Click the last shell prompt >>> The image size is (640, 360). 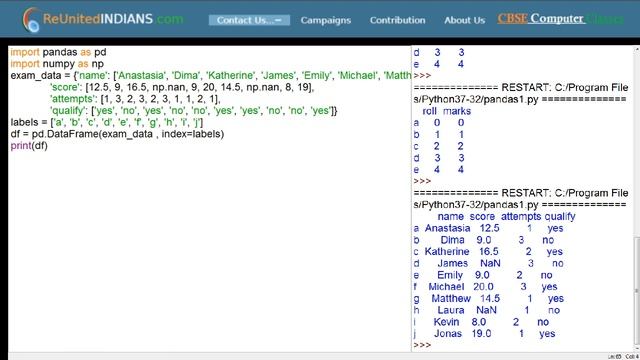[x=422, y=345]
